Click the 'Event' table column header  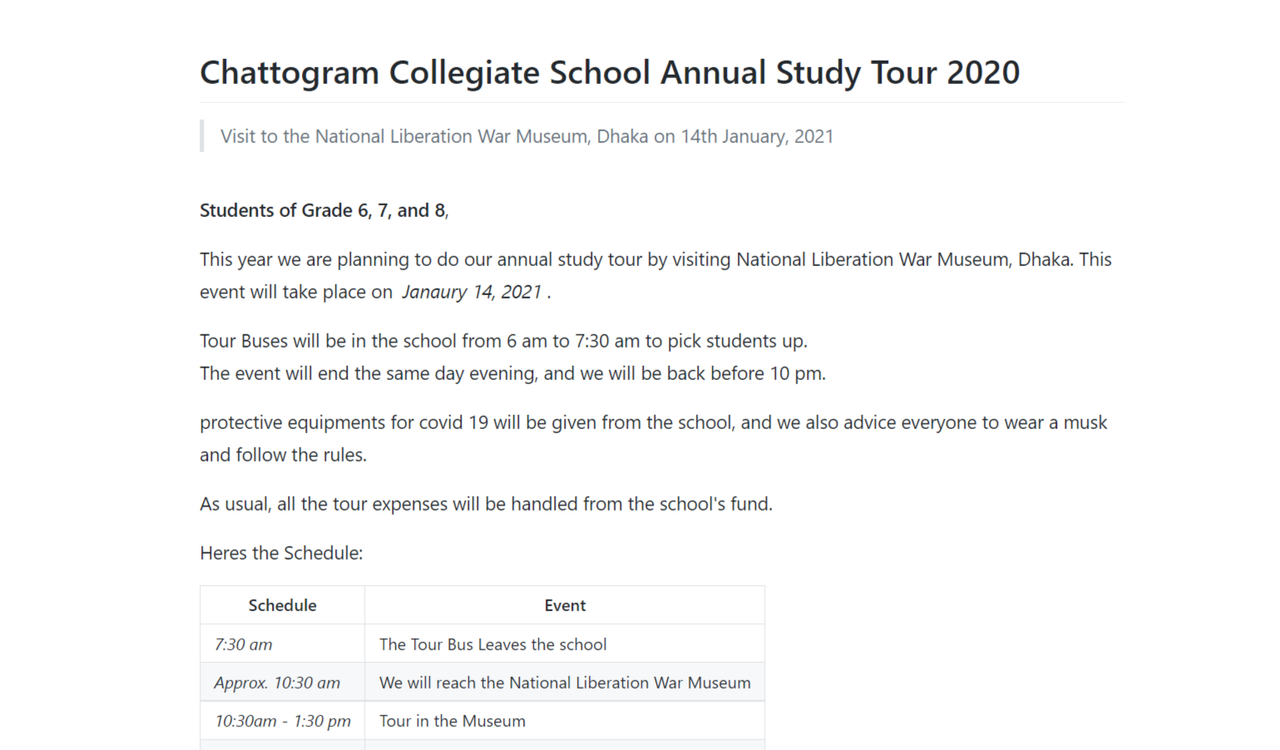pyautogui.click(x=565, y=605)
